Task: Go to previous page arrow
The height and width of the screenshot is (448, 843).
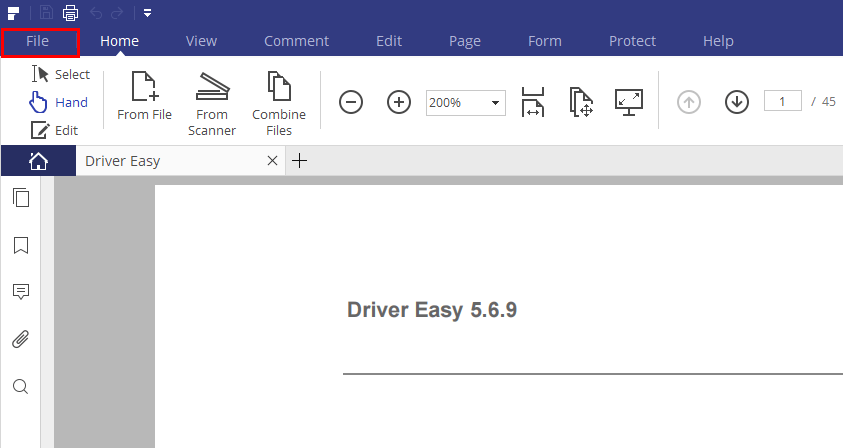Action: (689, 102)
